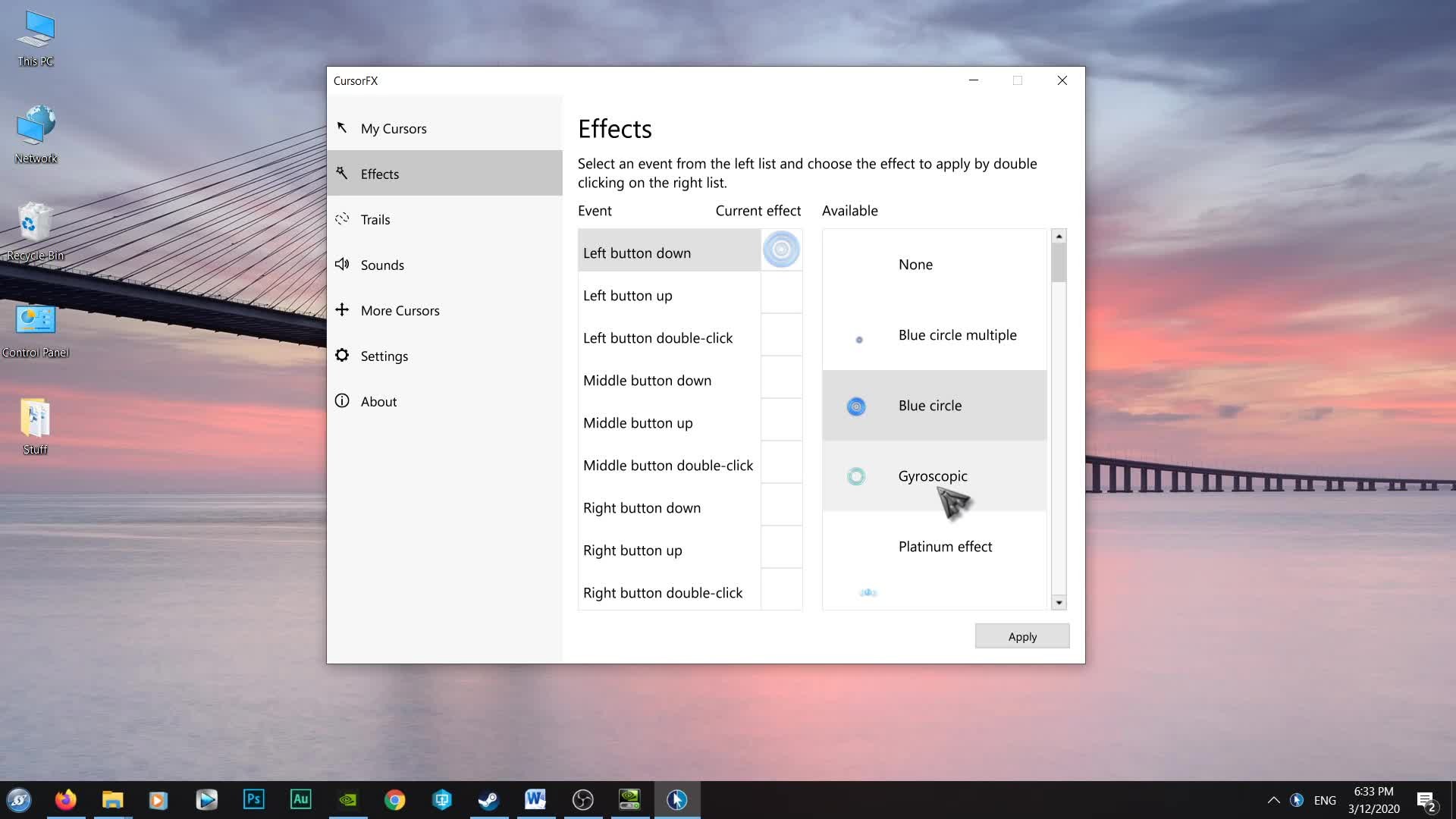The image size is (1456, 819).
Task: Click the Trails sidebar icon
Action: 342,219
